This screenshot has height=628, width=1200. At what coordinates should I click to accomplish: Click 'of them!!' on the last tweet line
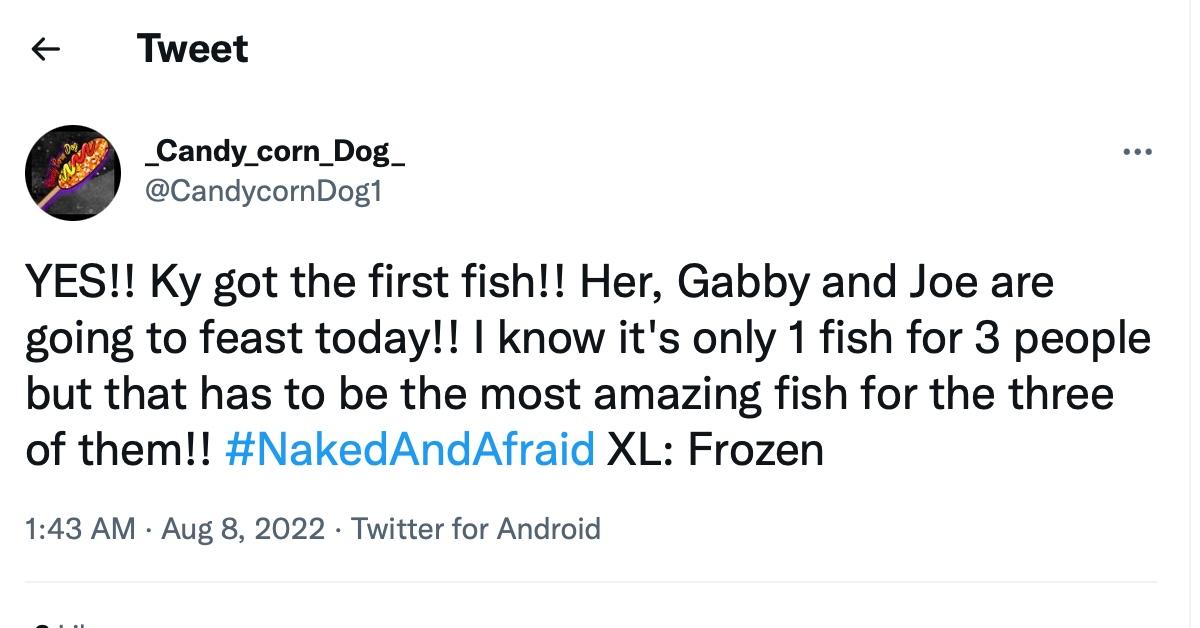pyautogui.click(x=118, y=449)
